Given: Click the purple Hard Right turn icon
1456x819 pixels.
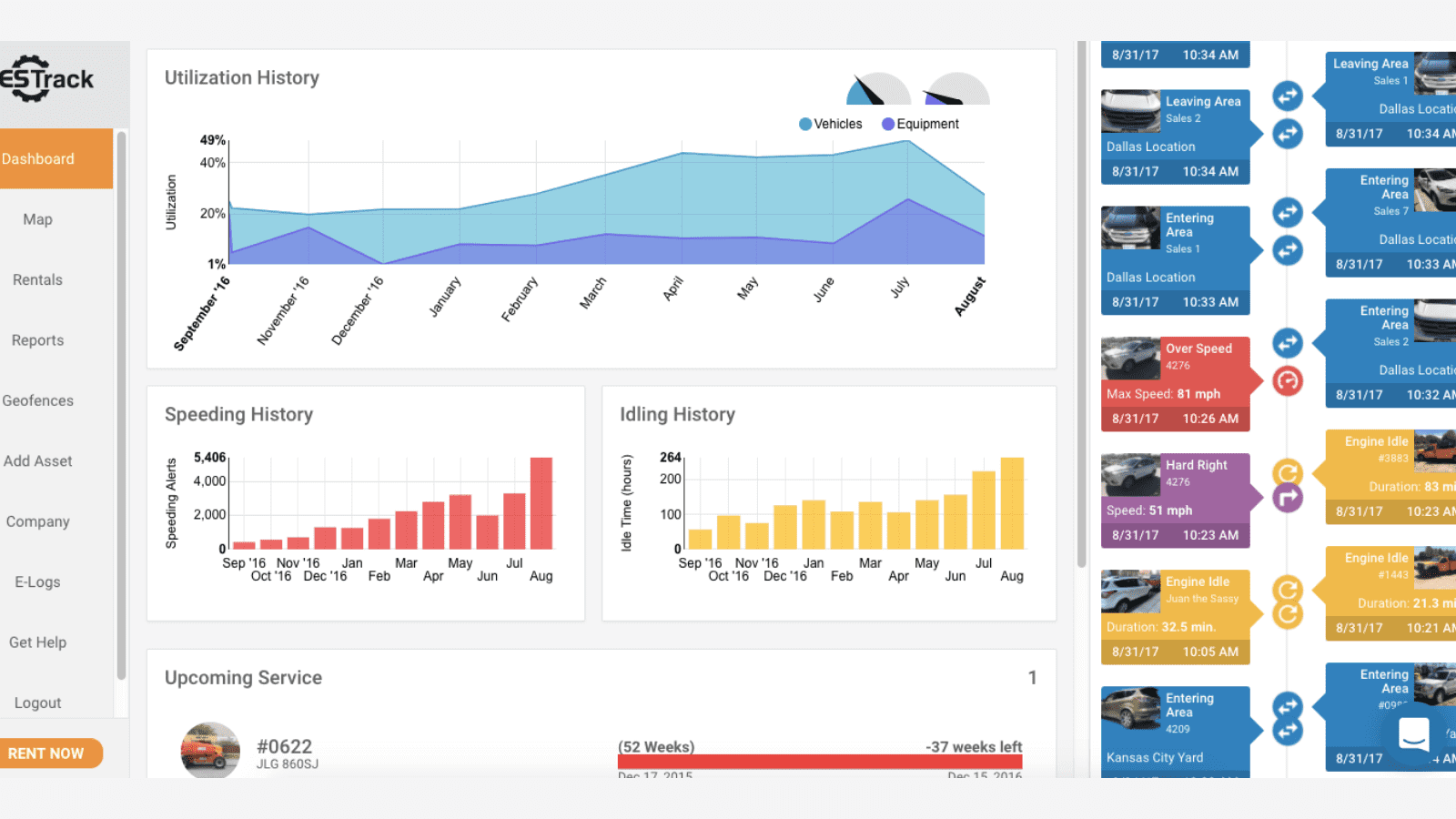Looking at the screenshot, I should 1288,498.
